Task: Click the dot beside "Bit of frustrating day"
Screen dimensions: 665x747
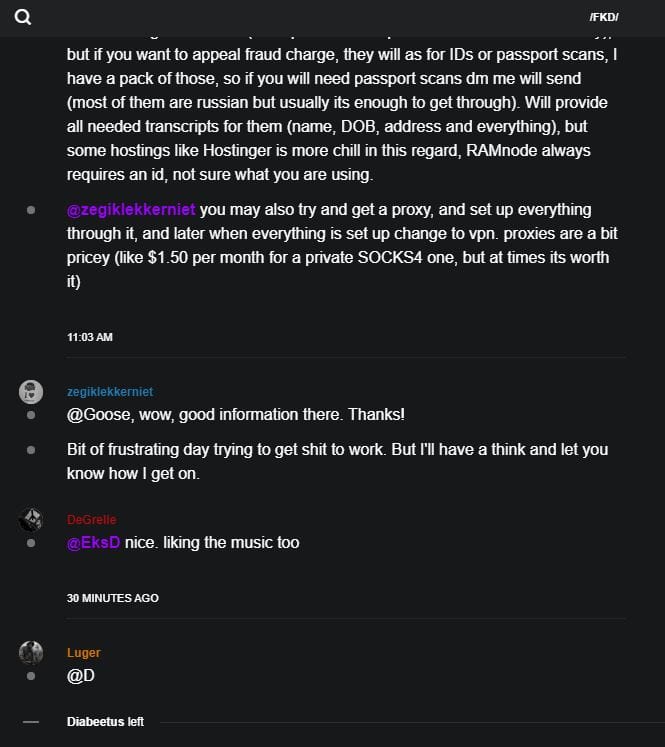Action: (31, 450)
